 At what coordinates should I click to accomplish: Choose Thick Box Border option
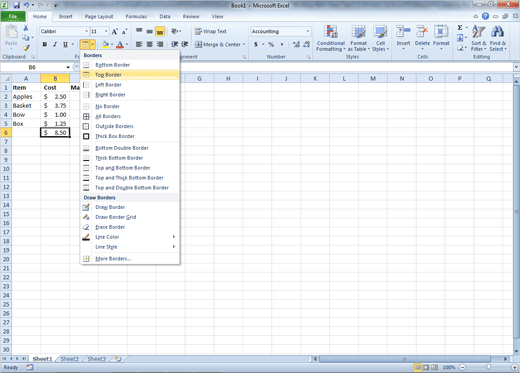(130, 136)
